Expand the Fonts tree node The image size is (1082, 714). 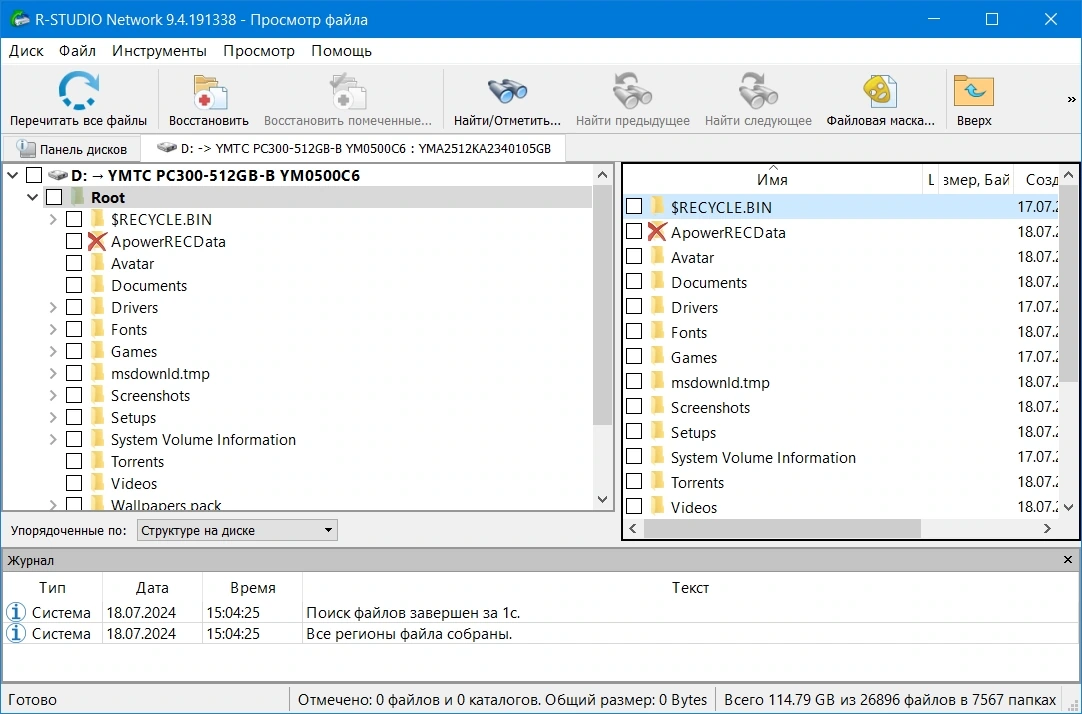click(53, 329)
